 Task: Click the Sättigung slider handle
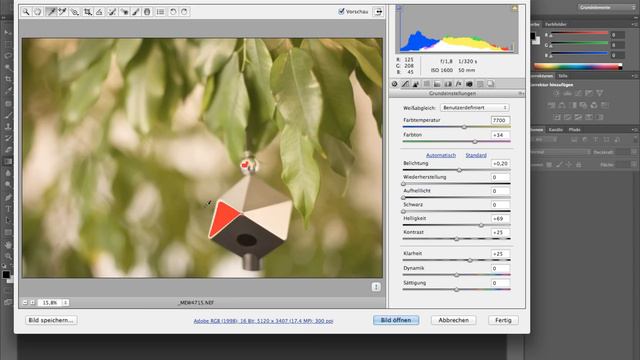(x=456, y=289)
